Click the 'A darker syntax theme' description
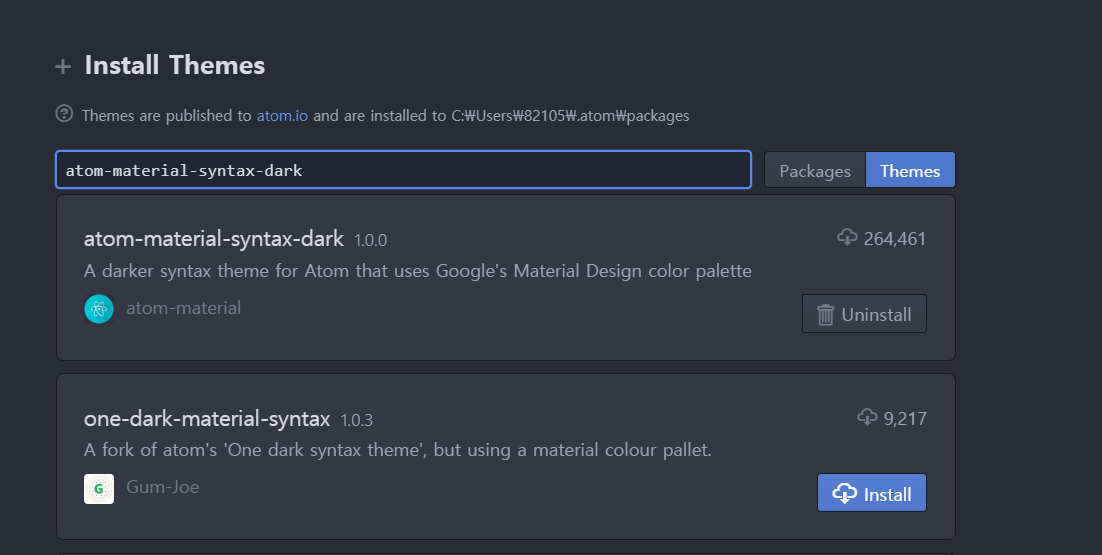Image resolution: width=1102 pixels, height=555 pixels. pos(417,271)
